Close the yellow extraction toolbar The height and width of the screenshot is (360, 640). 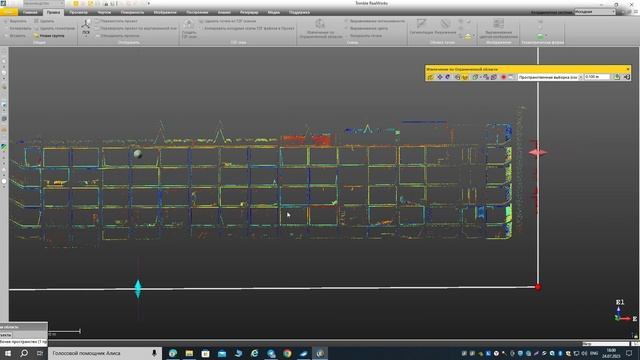coord(628,69)
